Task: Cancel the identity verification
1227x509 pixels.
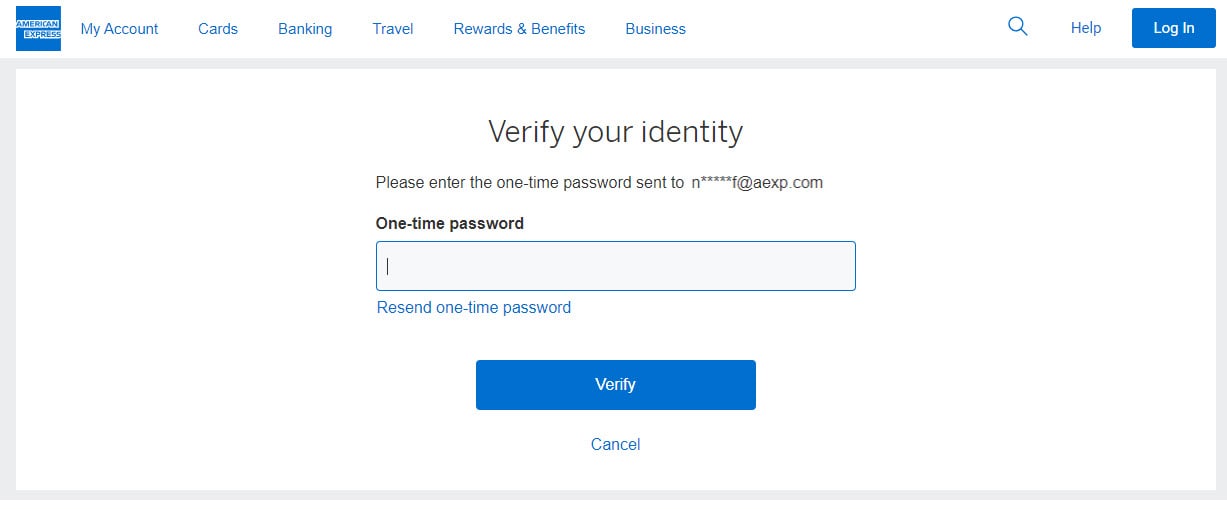Action: click(615, 444)
